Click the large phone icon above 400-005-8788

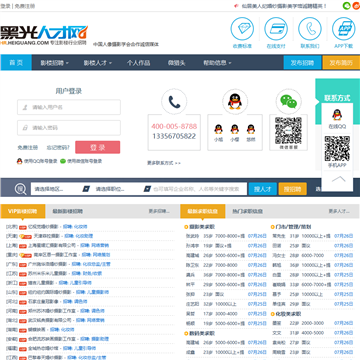174,102
